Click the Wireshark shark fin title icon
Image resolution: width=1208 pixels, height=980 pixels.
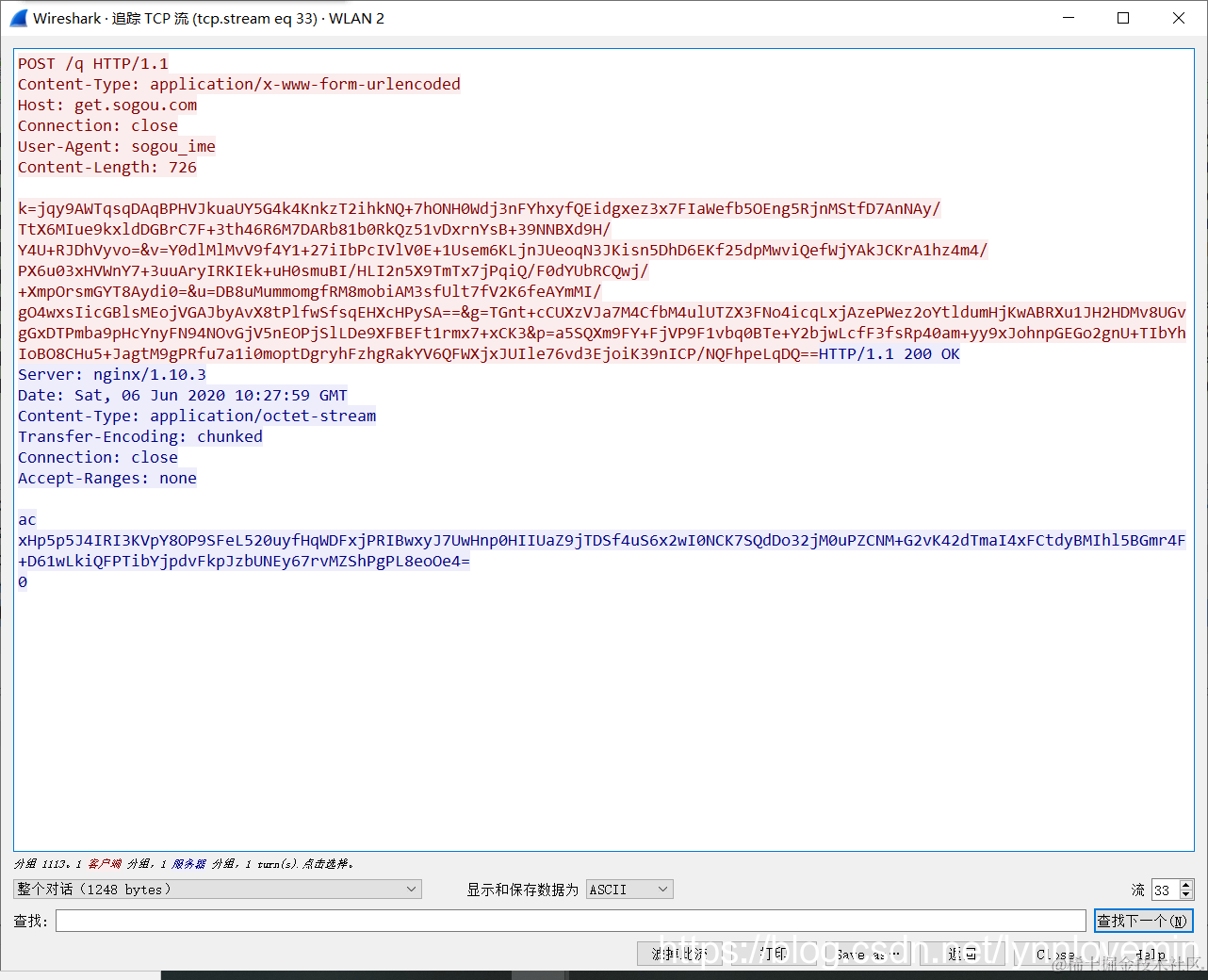tap(19, 18)
